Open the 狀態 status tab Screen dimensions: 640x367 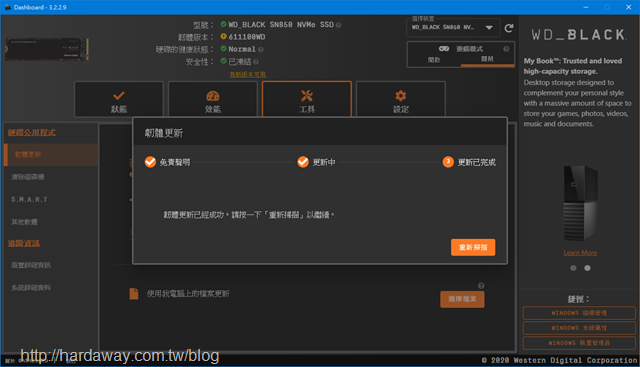click(x=119, y=99)
